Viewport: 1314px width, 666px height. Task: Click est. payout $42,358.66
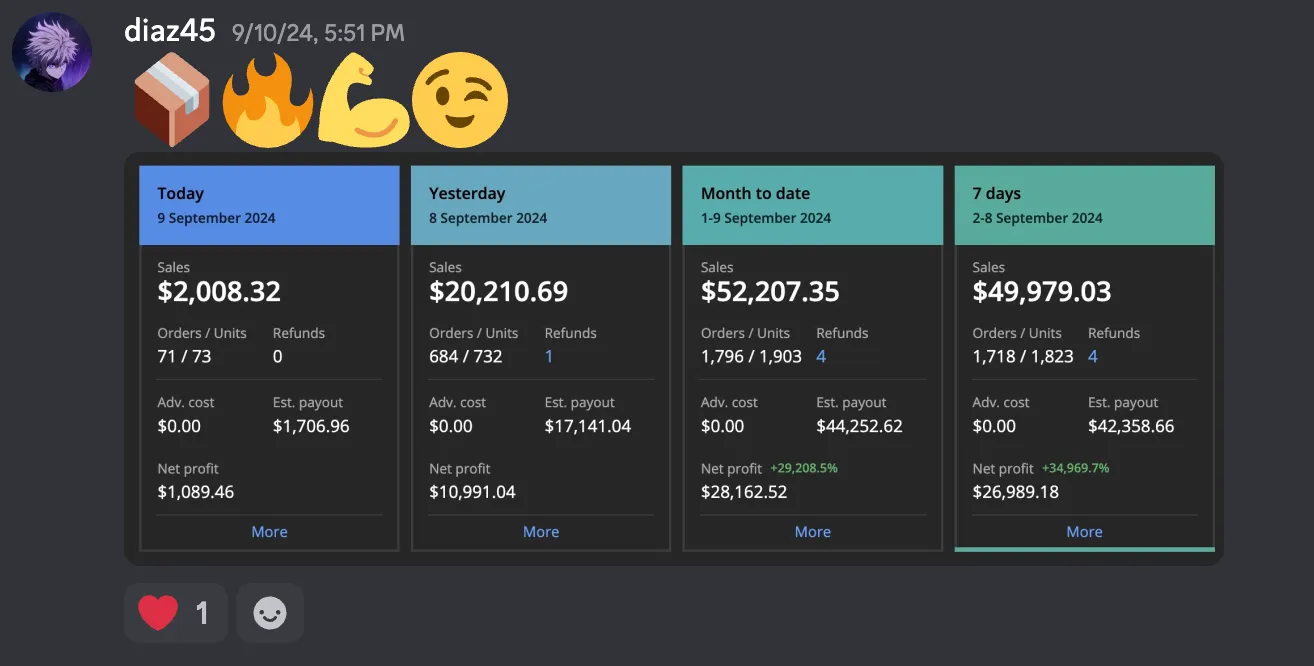click(1131, 426)
